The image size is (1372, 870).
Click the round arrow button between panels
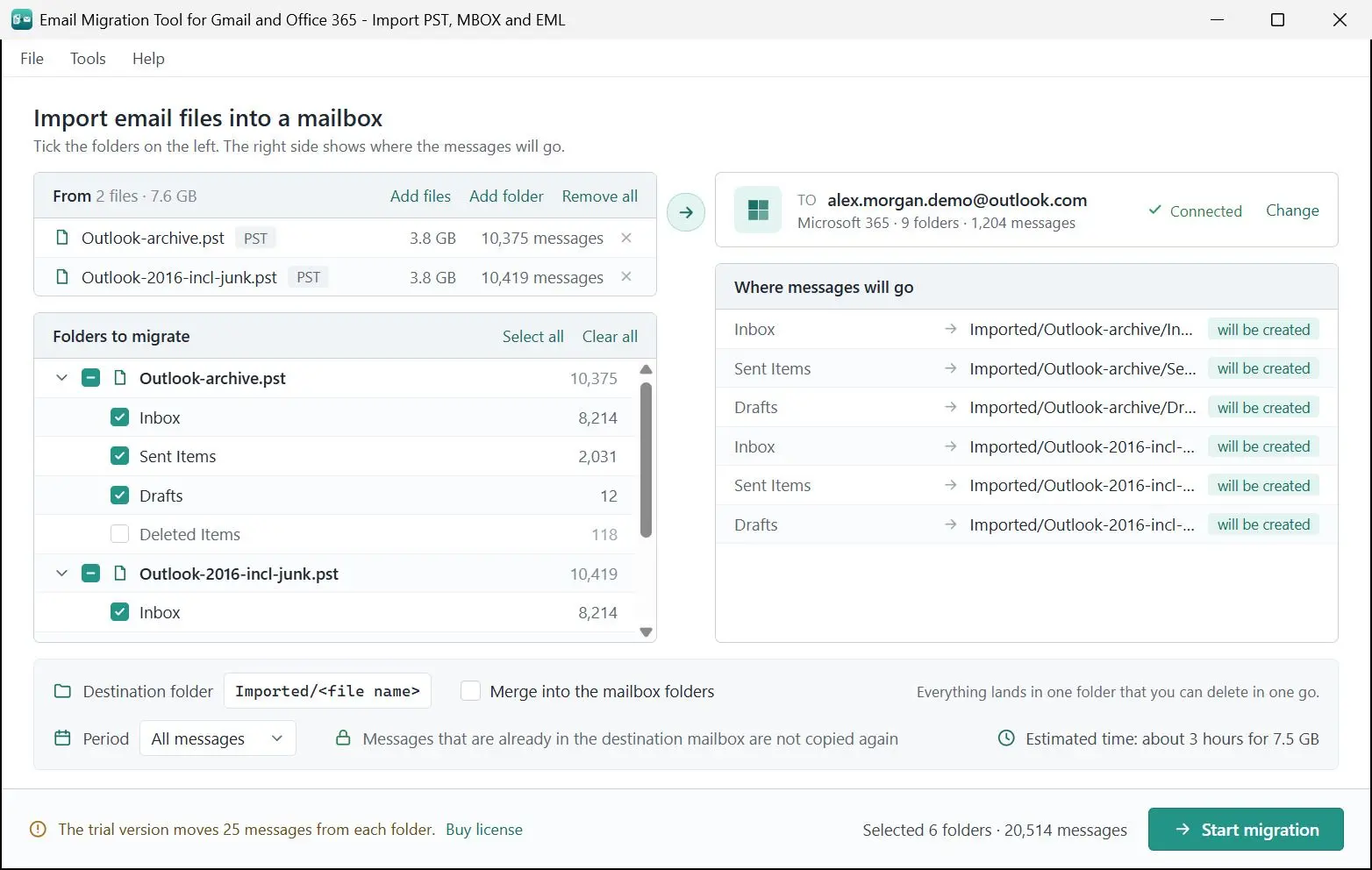click(686, 212)
